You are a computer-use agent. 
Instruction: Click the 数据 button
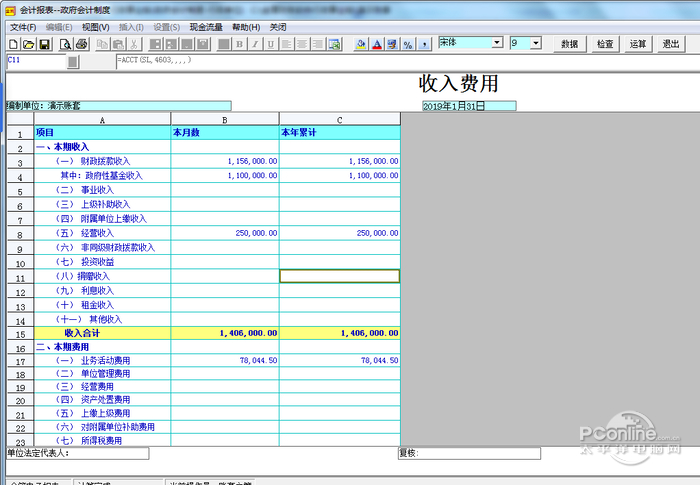[x=570, y=44]
